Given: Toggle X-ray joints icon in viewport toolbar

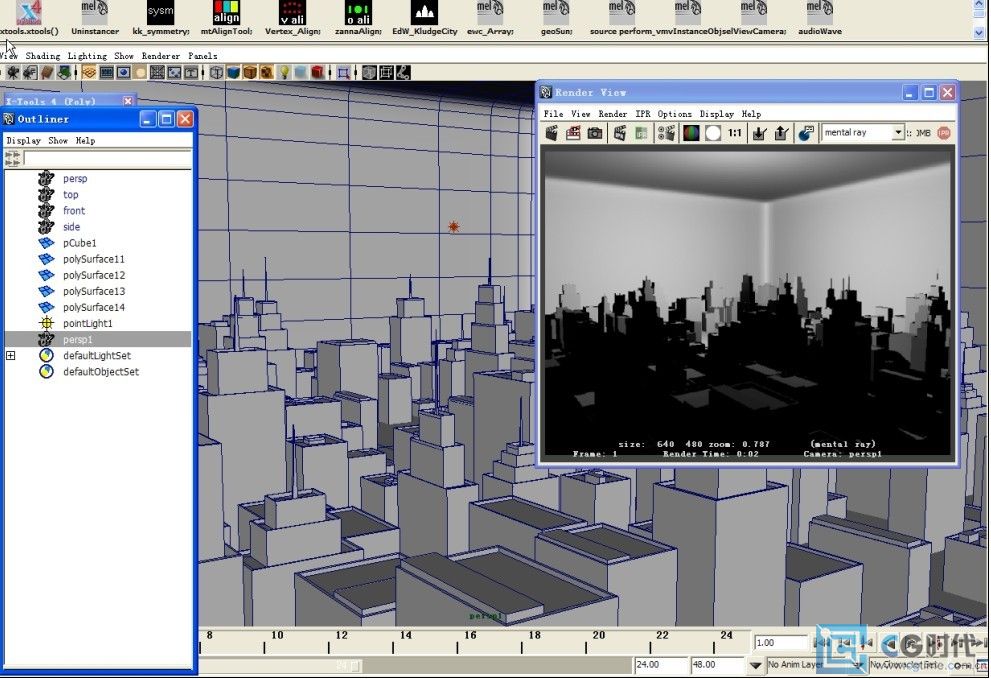Looking at the screenshot, I should (x=403, y=73).
